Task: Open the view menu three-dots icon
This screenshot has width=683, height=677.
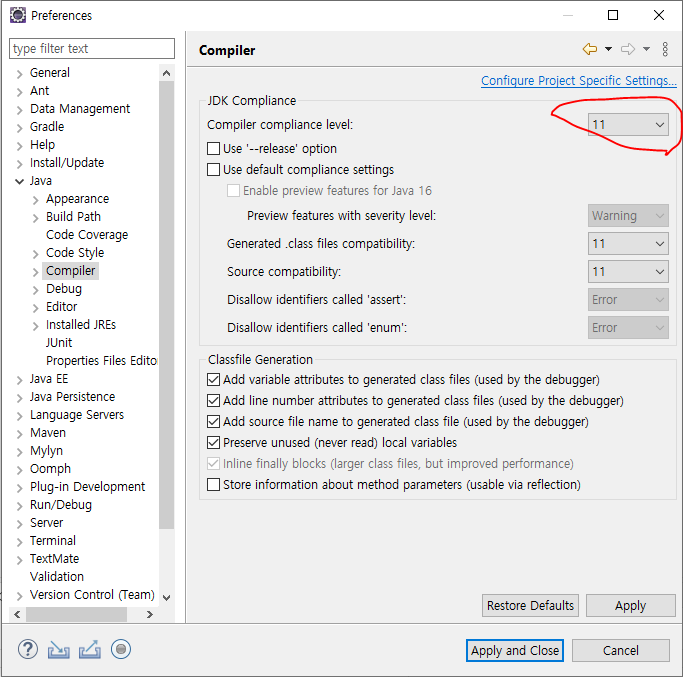Action: pos(665,49)
